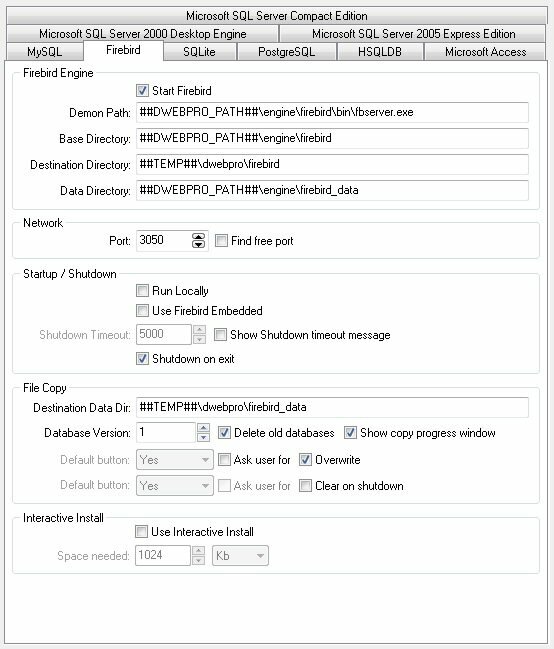
Task: Select Microsoft SQL Server Compact Edition tab
Action: coord(277,16)
